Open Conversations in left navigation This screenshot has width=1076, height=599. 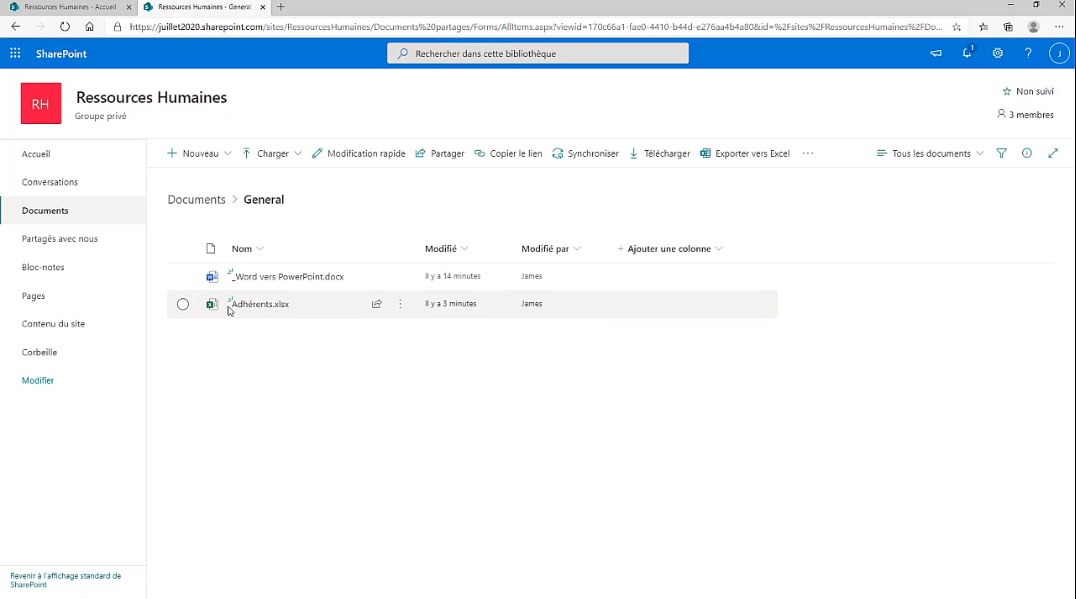pos(49,182)
